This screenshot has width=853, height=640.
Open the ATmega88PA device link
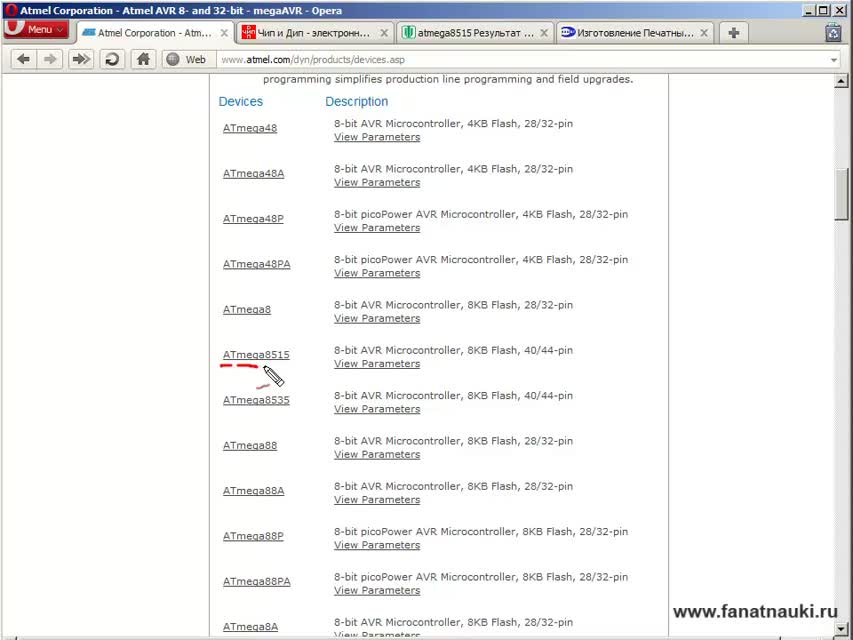pyautogui.click(x=256, y=582)
